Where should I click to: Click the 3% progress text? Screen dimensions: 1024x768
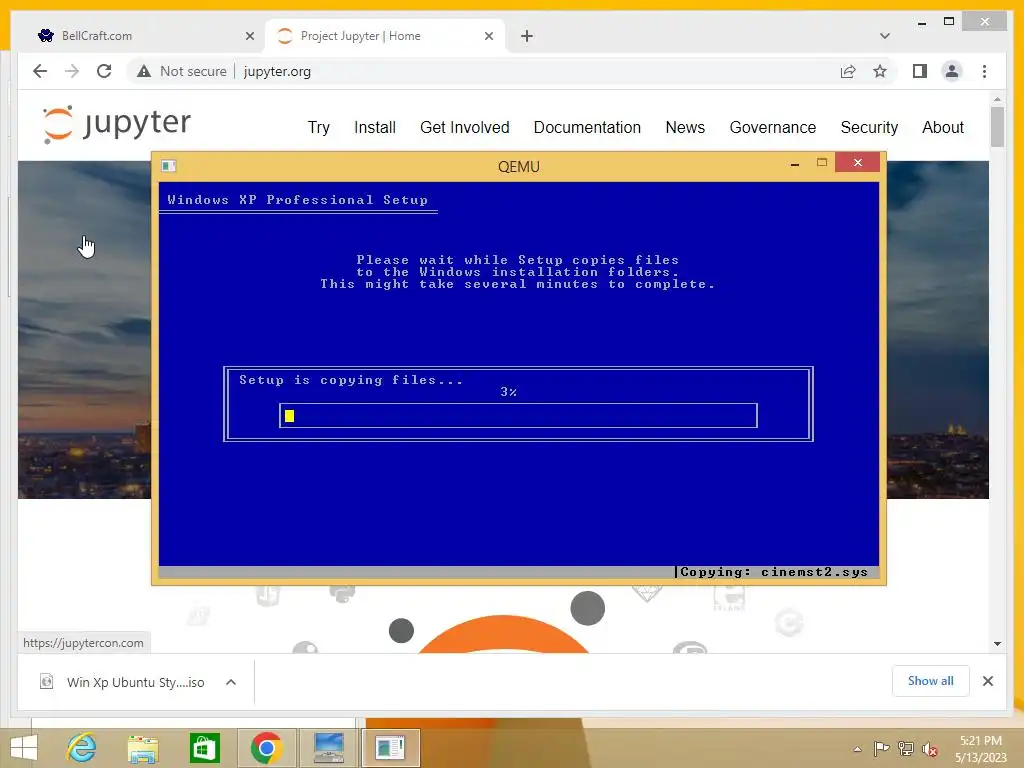click(x=509, y=392)
